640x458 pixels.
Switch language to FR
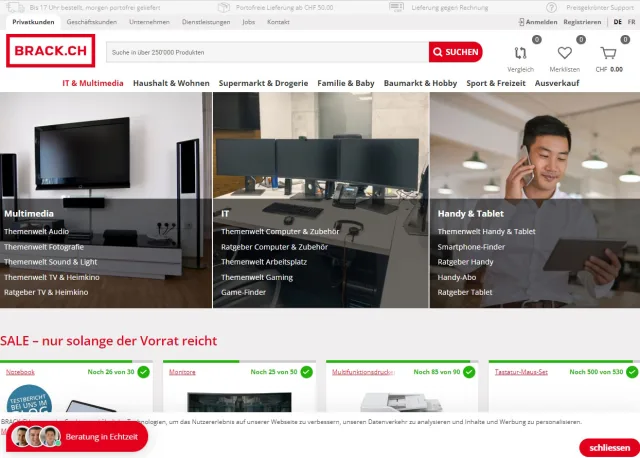coord(631,22)
